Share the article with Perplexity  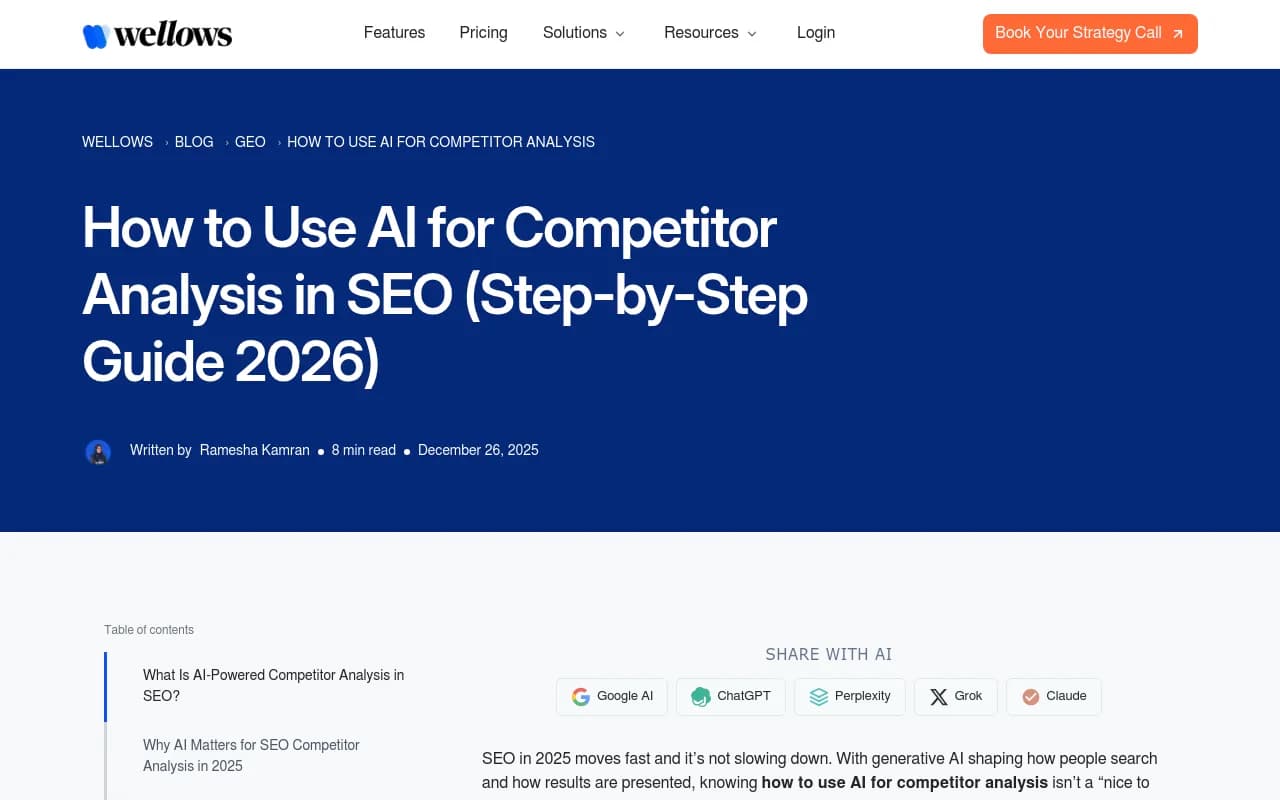point(849,696)
